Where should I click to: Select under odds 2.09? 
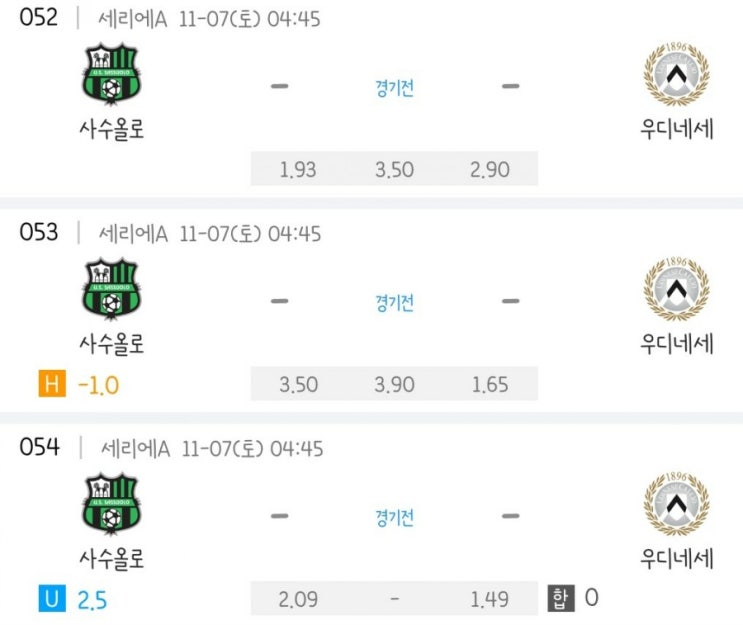tap(298, 599)
